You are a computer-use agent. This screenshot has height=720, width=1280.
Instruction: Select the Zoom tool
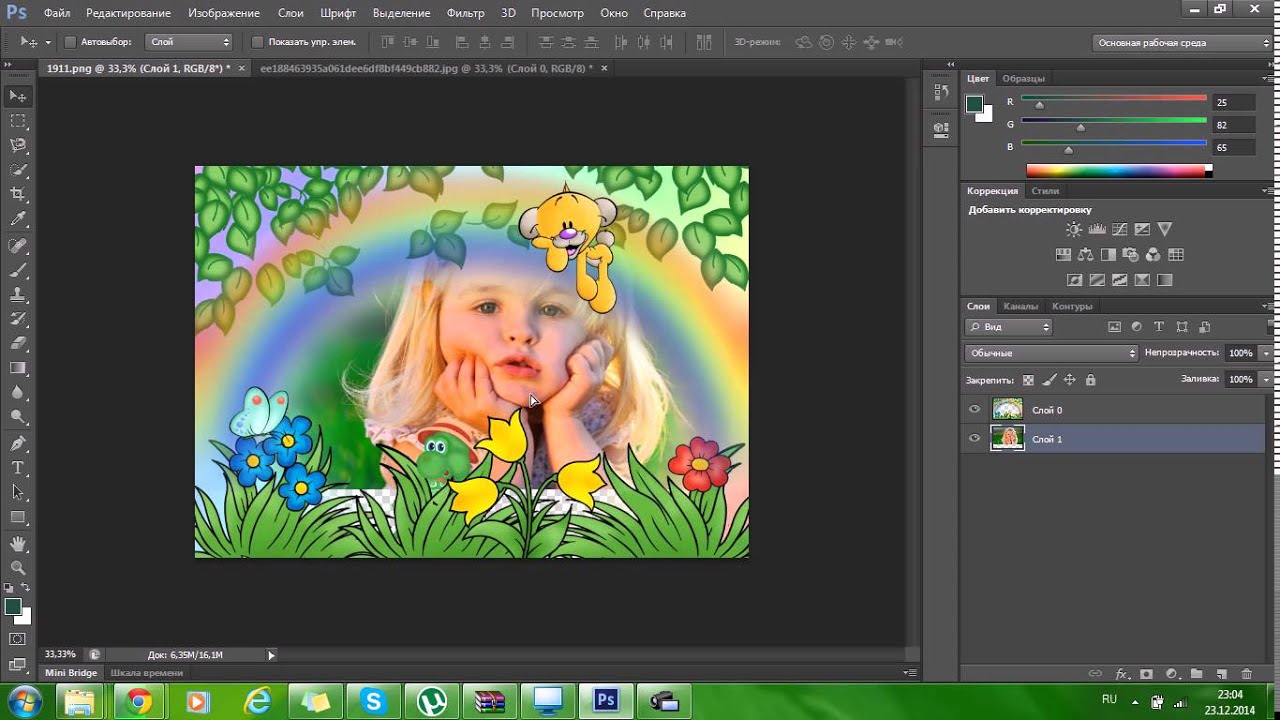click(x=18, y=567)
